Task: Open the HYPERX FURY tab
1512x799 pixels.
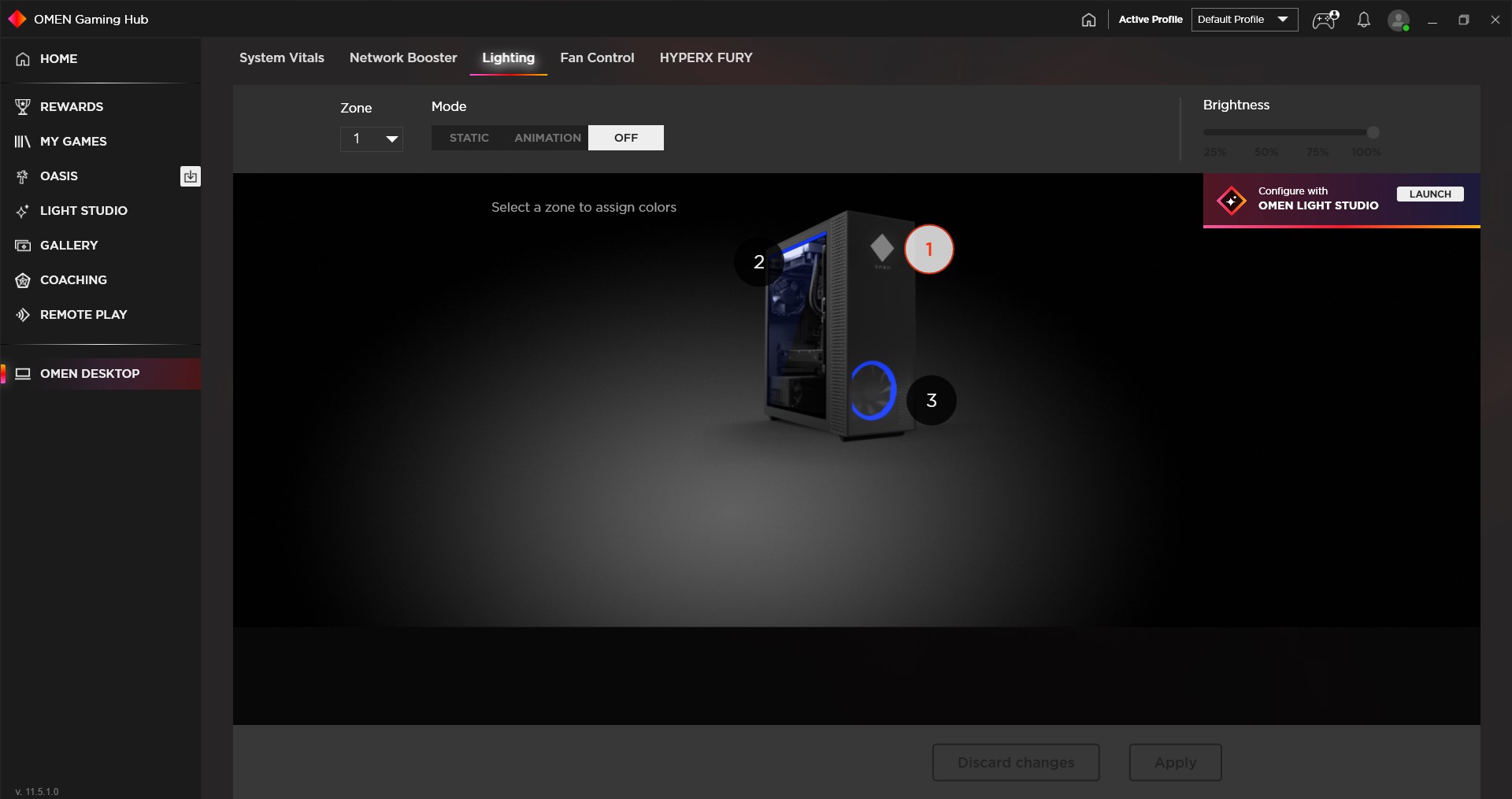Action: (x=706, y=57)
